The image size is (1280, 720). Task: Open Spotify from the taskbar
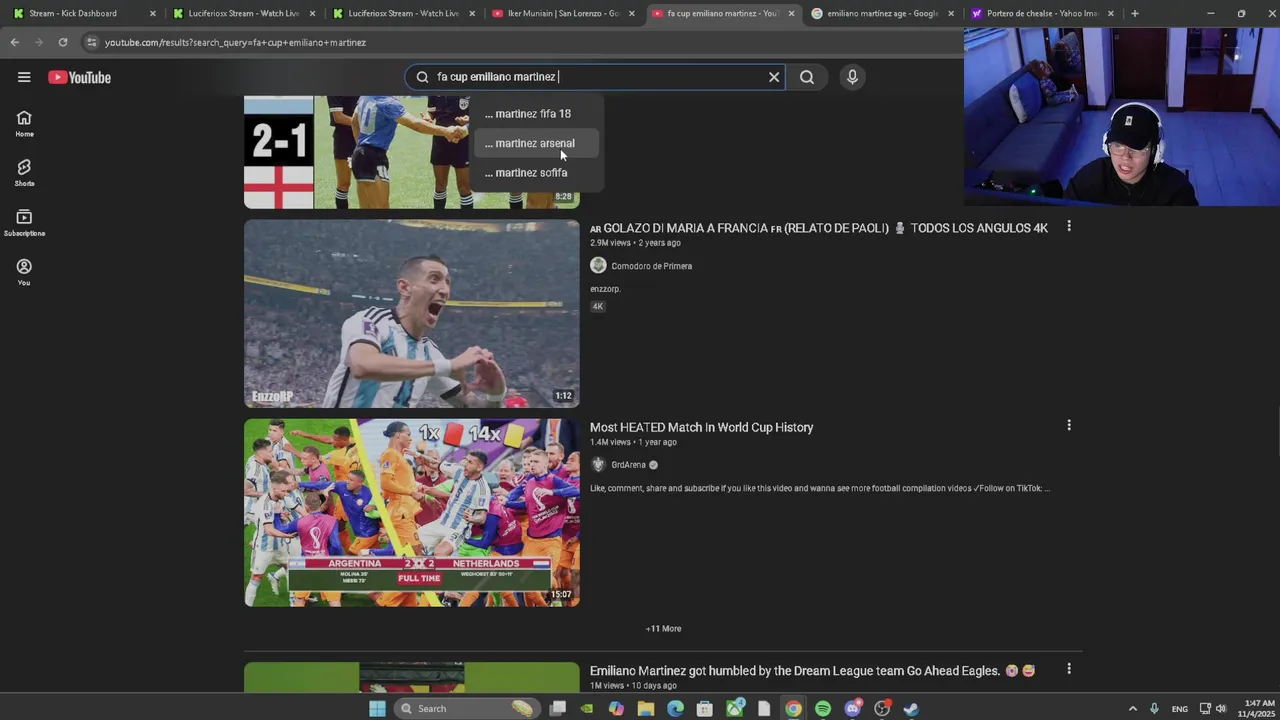pyautogui.click(x=823, y=709)
